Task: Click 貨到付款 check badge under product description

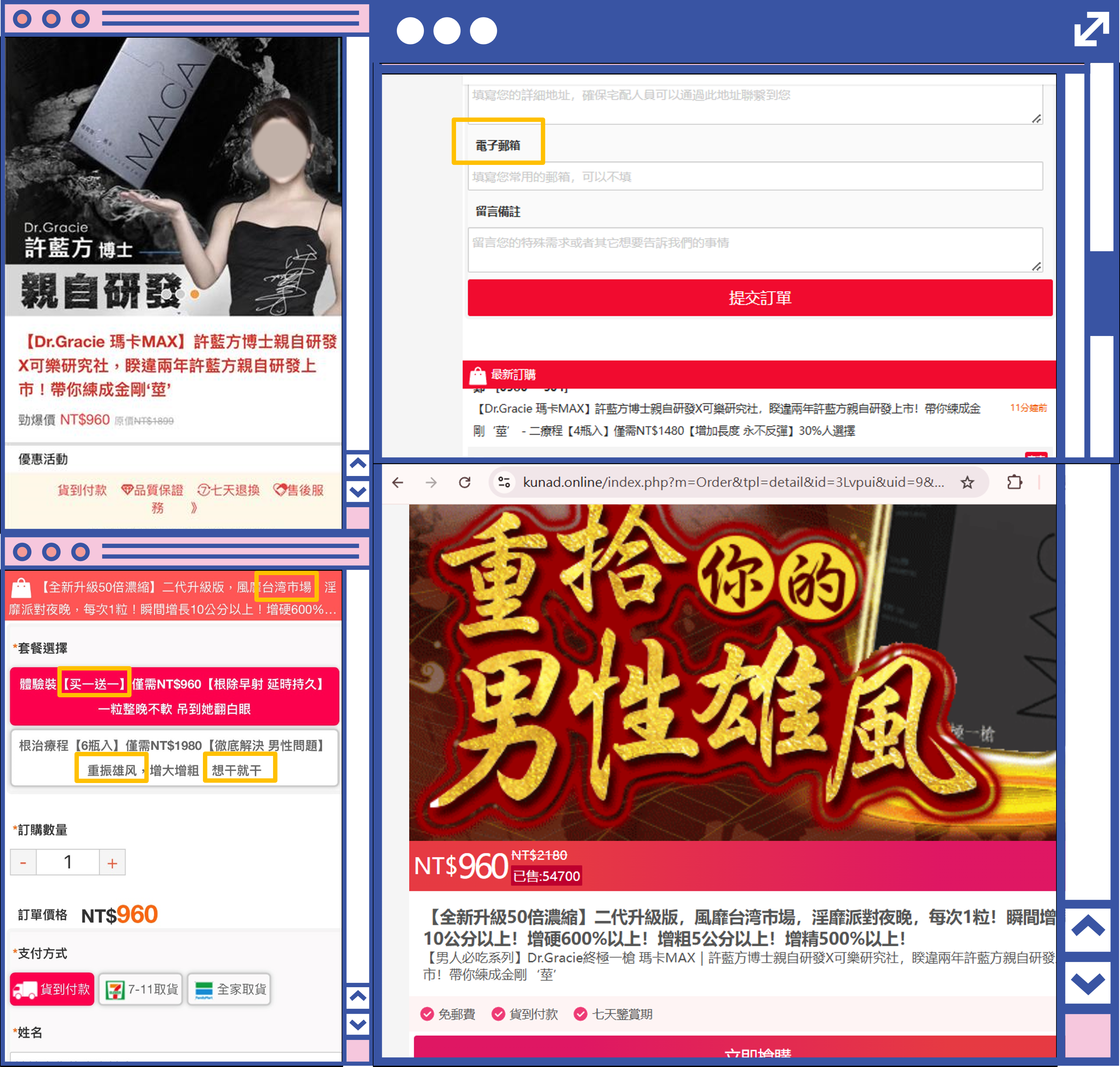Action: coord(525,1015)
